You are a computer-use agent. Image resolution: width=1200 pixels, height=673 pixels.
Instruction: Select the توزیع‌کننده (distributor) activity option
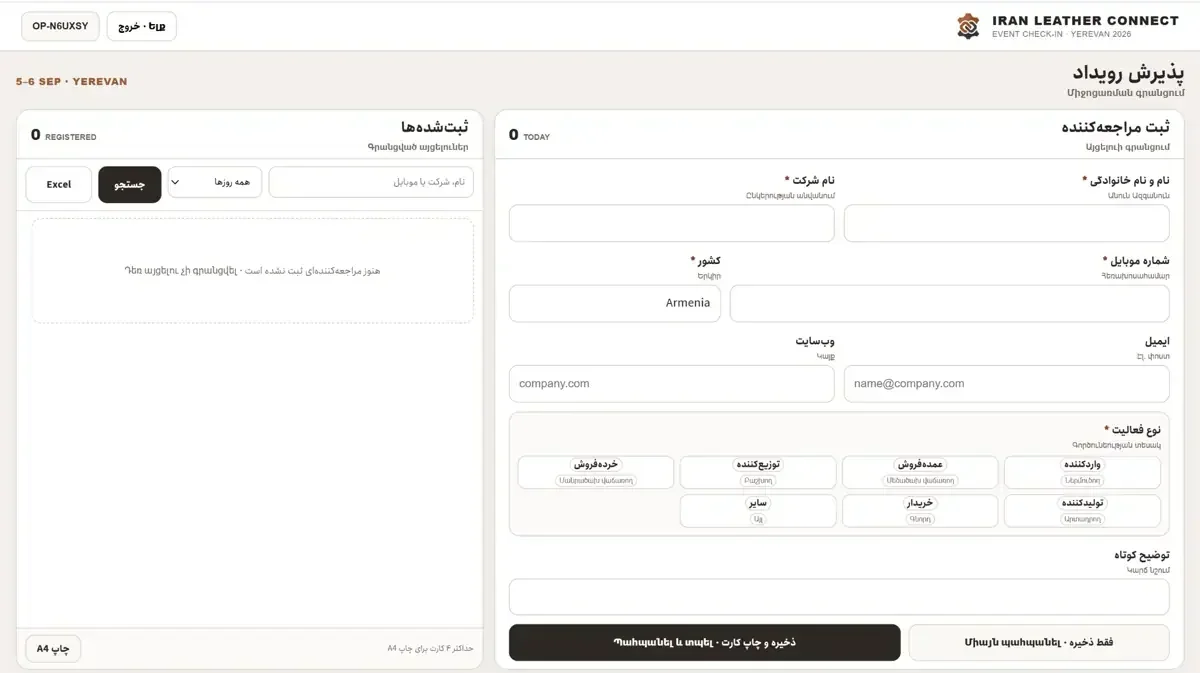pos(758,472)
